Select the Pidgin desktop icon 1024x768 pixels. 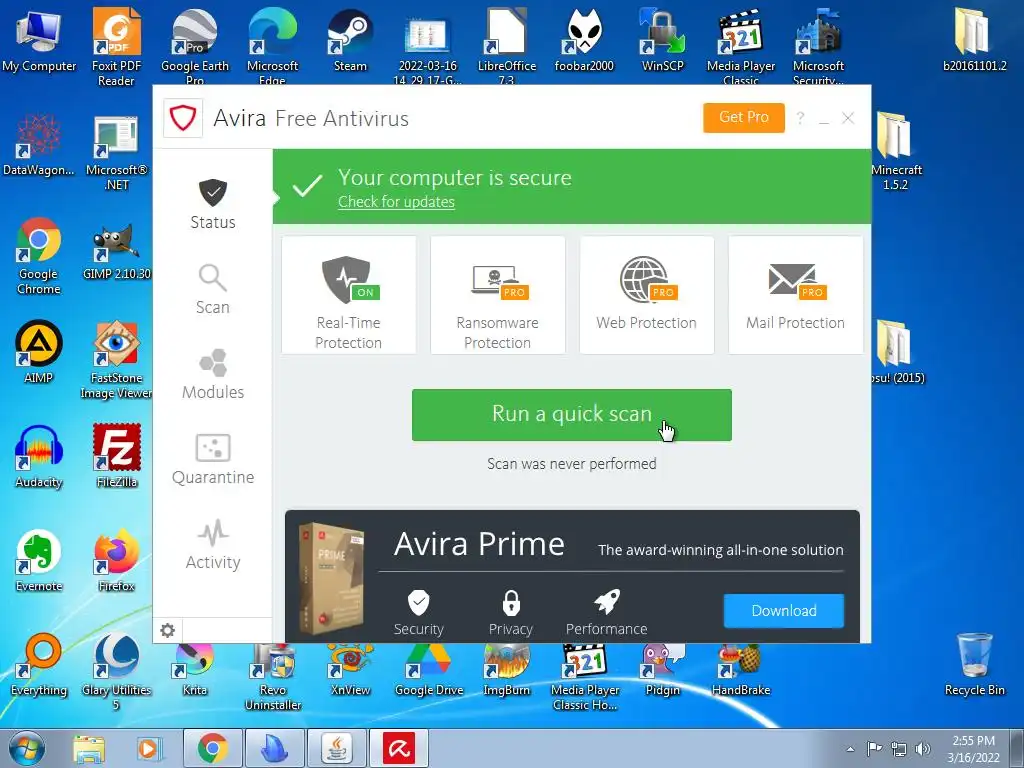(662, 670)
